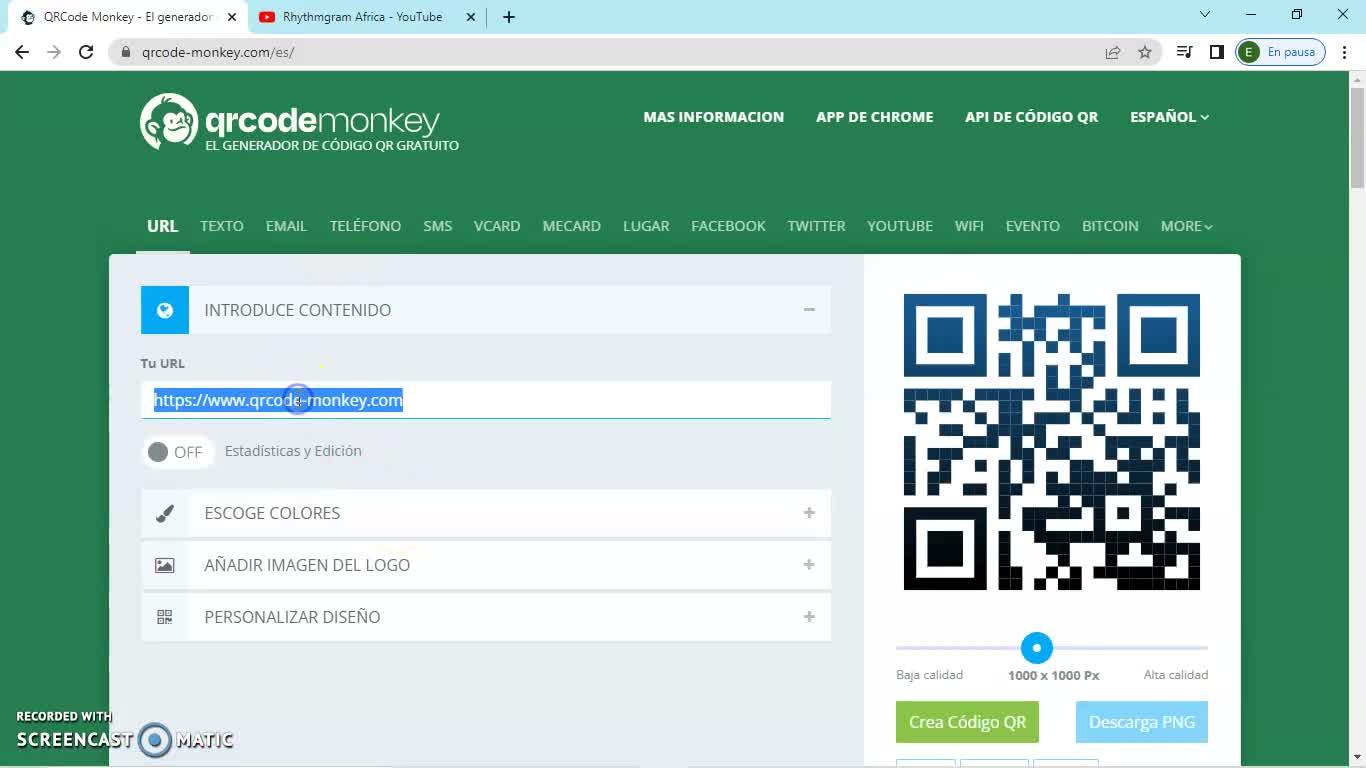Go back with the browser back arrow
The width and height of the screenshot is (1366, 768).
(22, 52)
